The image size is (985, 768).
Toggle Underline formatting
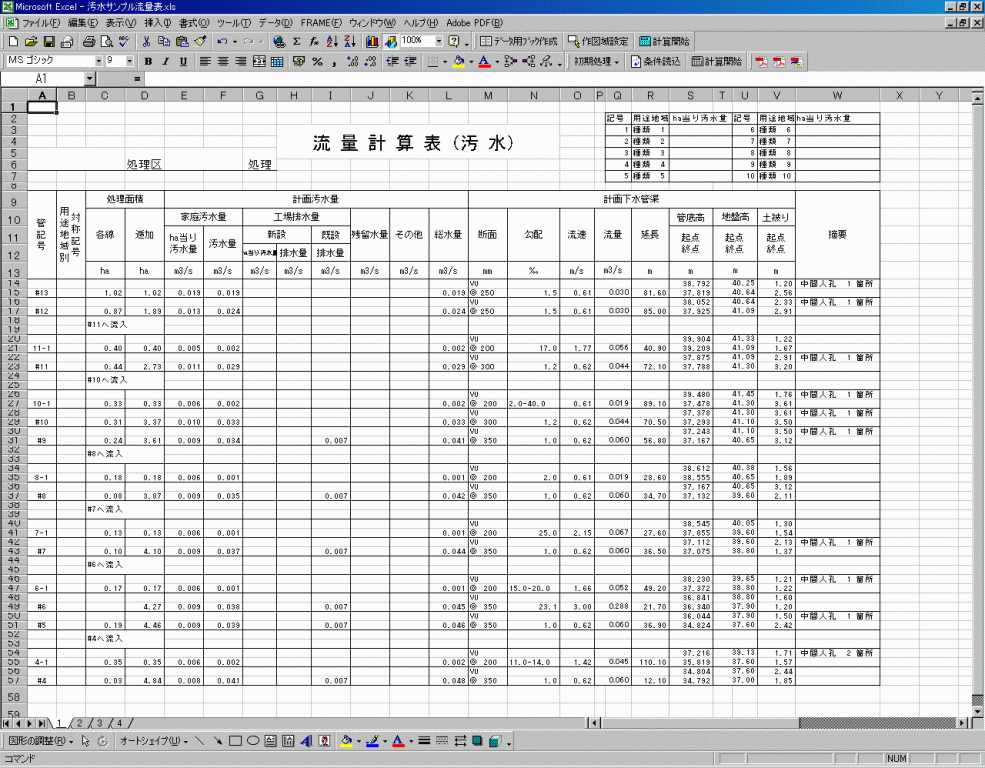pos(183,62)
